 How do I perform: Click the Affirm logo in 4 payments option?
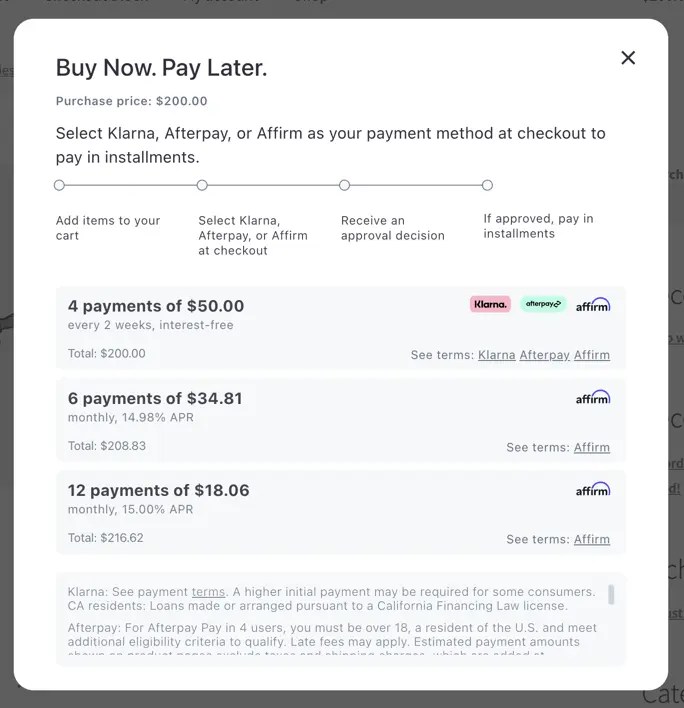click(593, 304)
